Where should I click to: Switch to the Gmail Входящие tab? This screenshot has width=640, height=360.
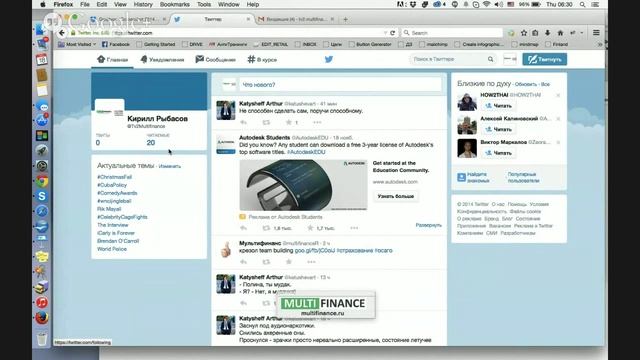coord(296,19)
